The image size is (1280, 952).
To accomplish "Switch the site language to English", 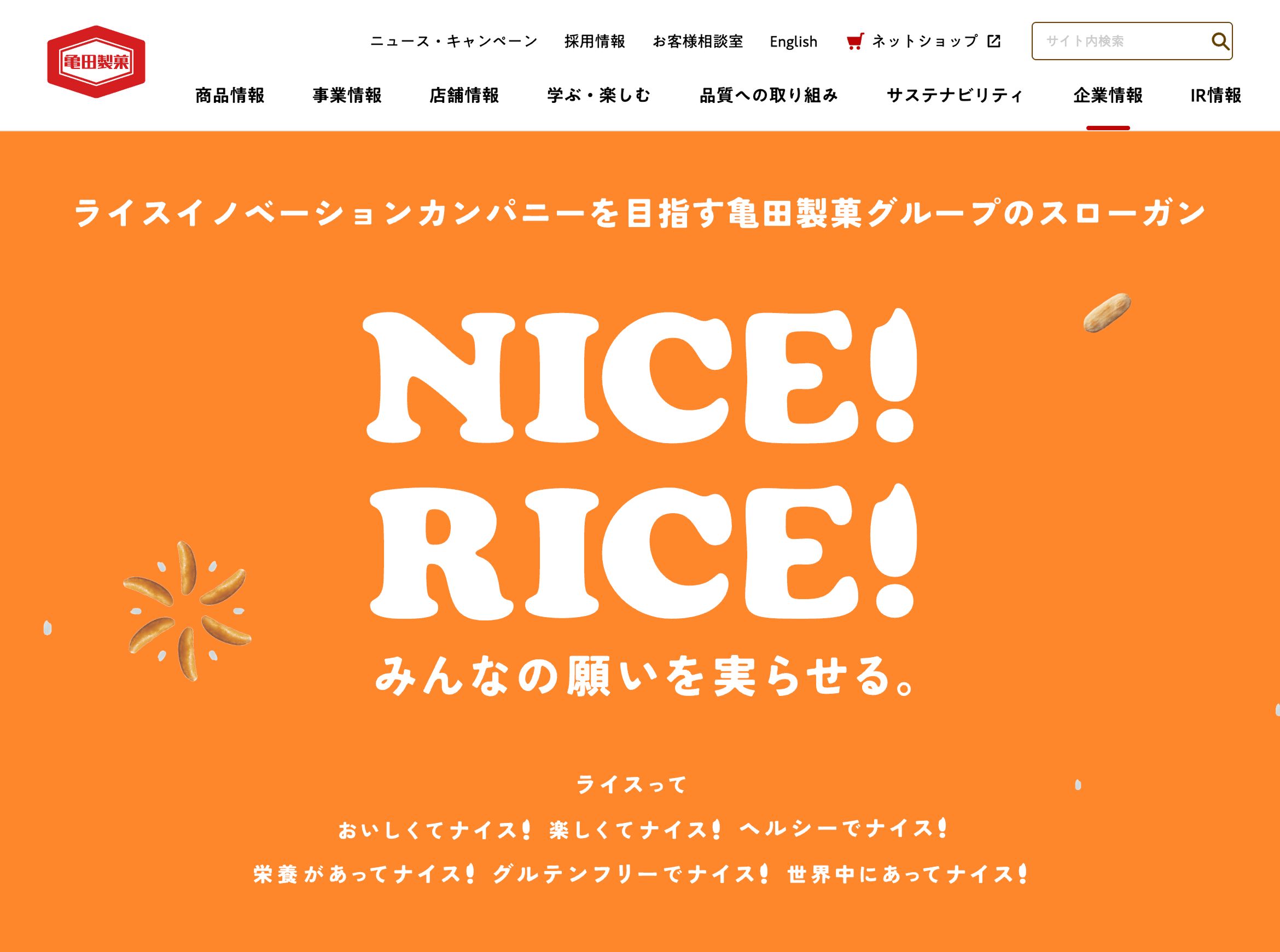I will click(793, 42).
